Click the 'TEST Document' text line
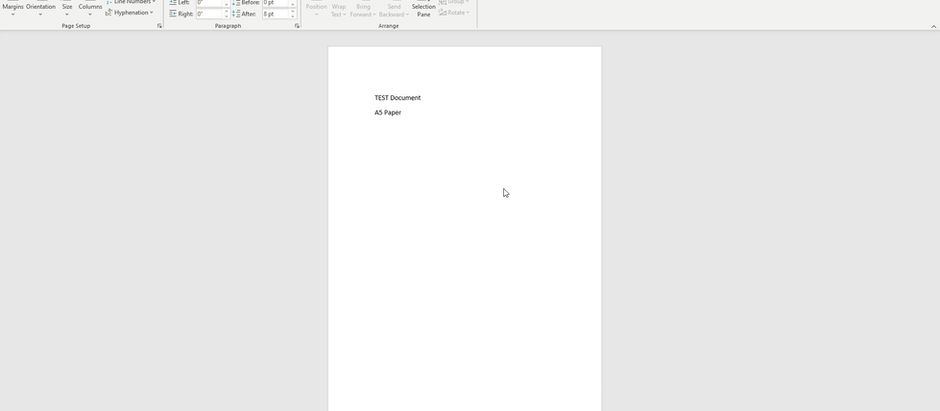The width and height of the screenshot is (940, 411). 397,98
